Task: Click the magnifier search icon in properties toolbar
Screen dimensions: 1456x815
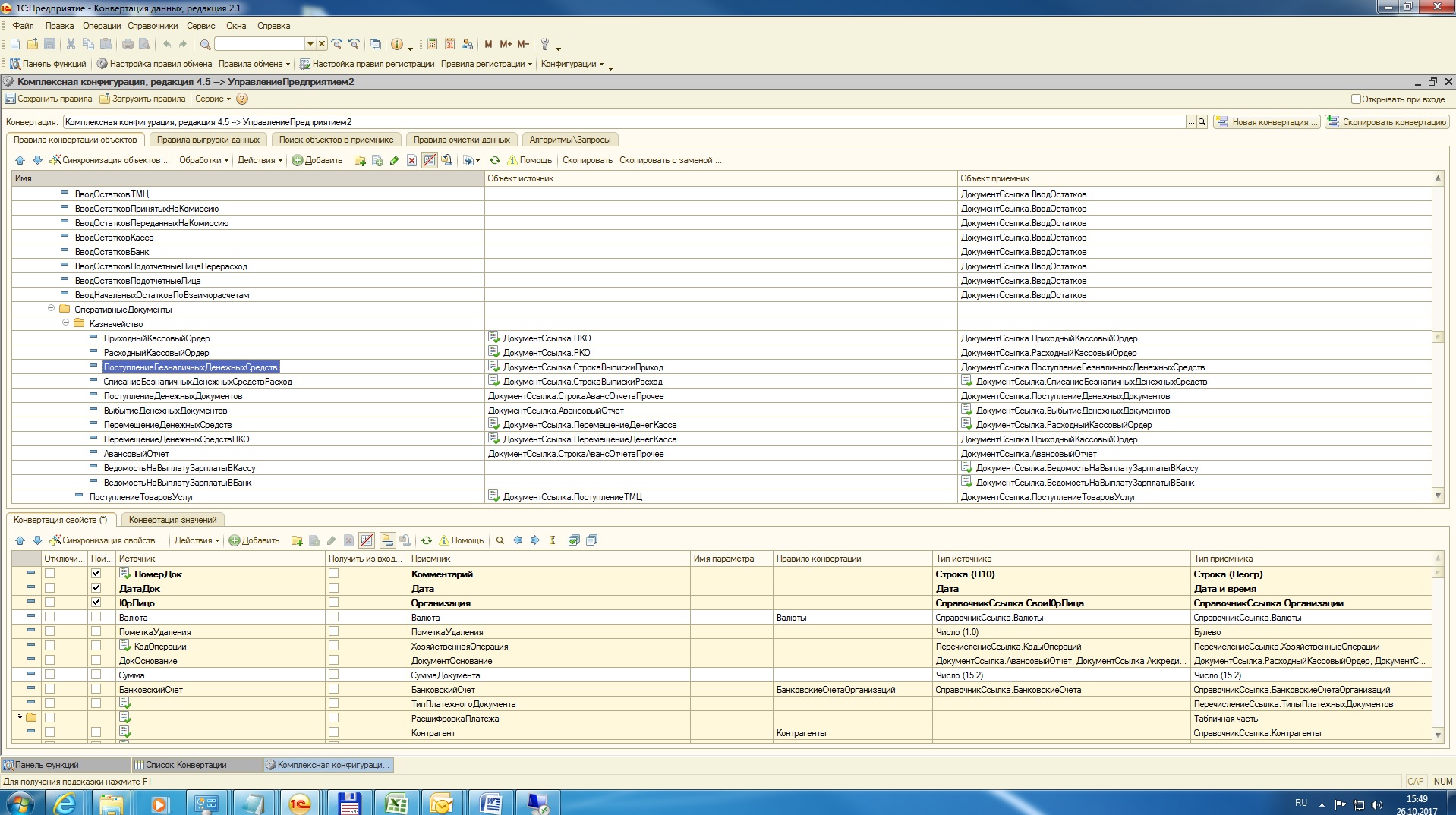Action: [x=500, y=540]
